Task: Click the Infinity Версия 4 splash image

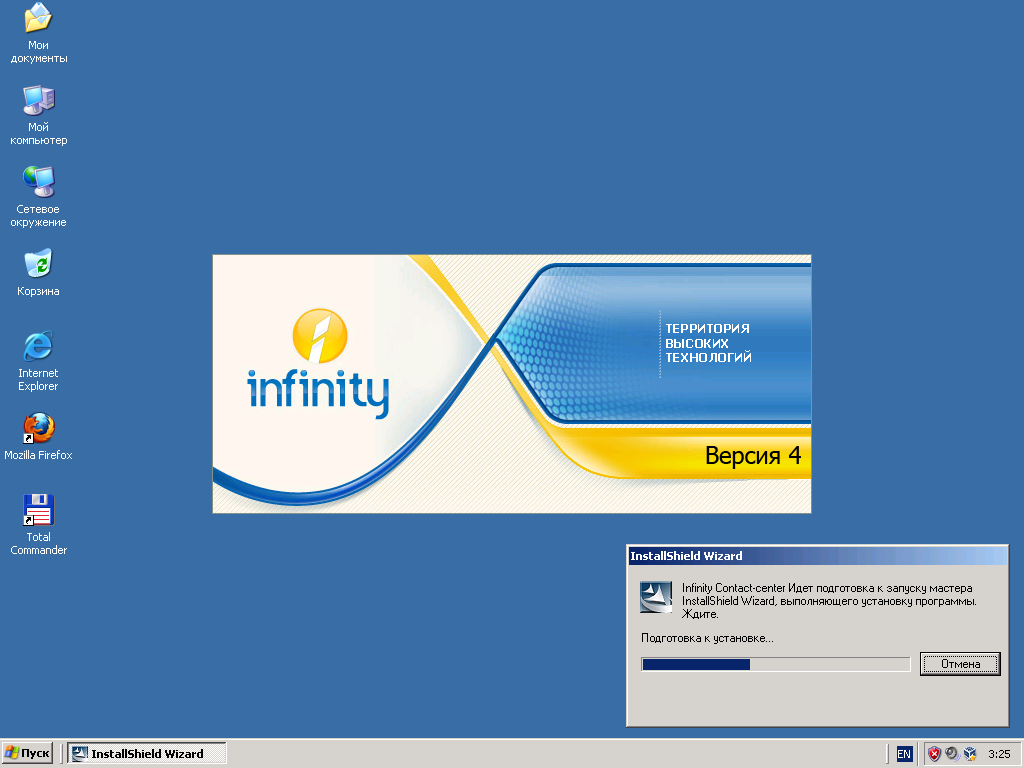Action: (x=512, y=384)
